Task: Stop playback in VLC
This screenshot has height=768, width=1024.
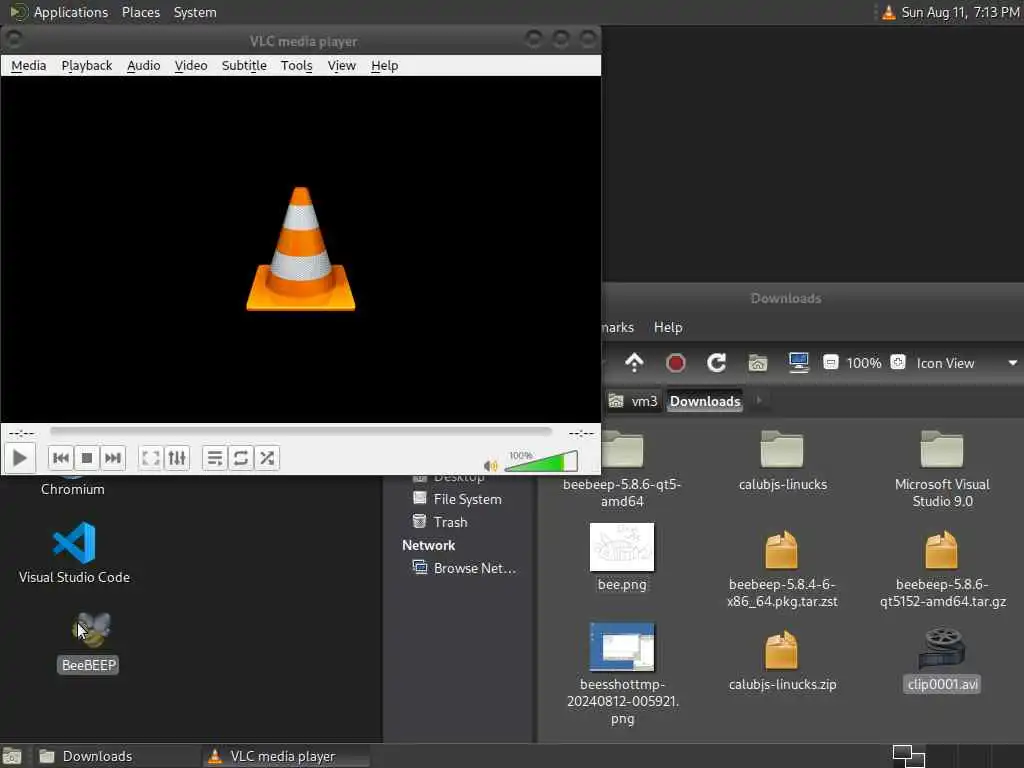Action: tap(87, 458)
